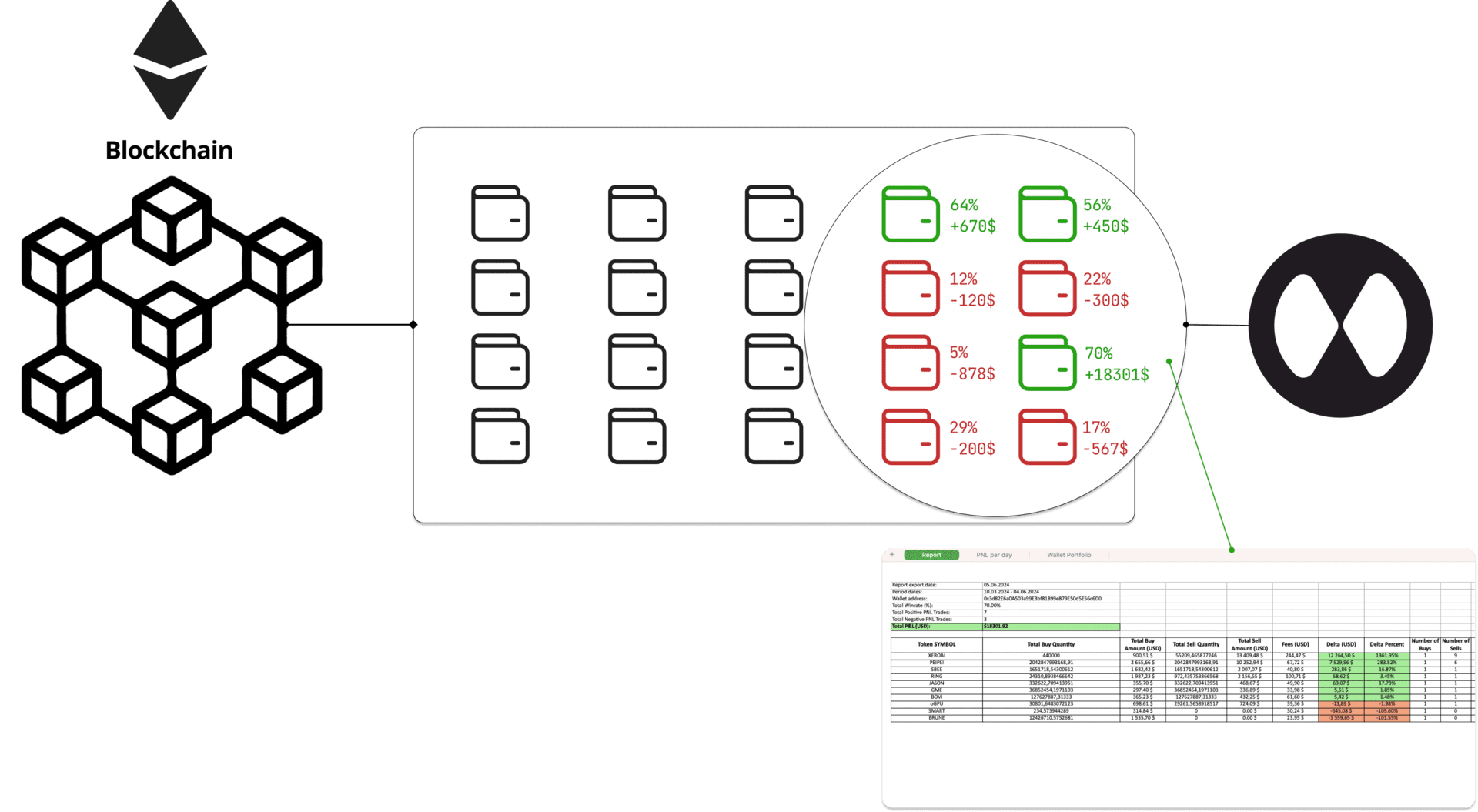Click the Delta (USD) column header
This screenshot has height=812, width=1478.
click(x=1341, y=645)
